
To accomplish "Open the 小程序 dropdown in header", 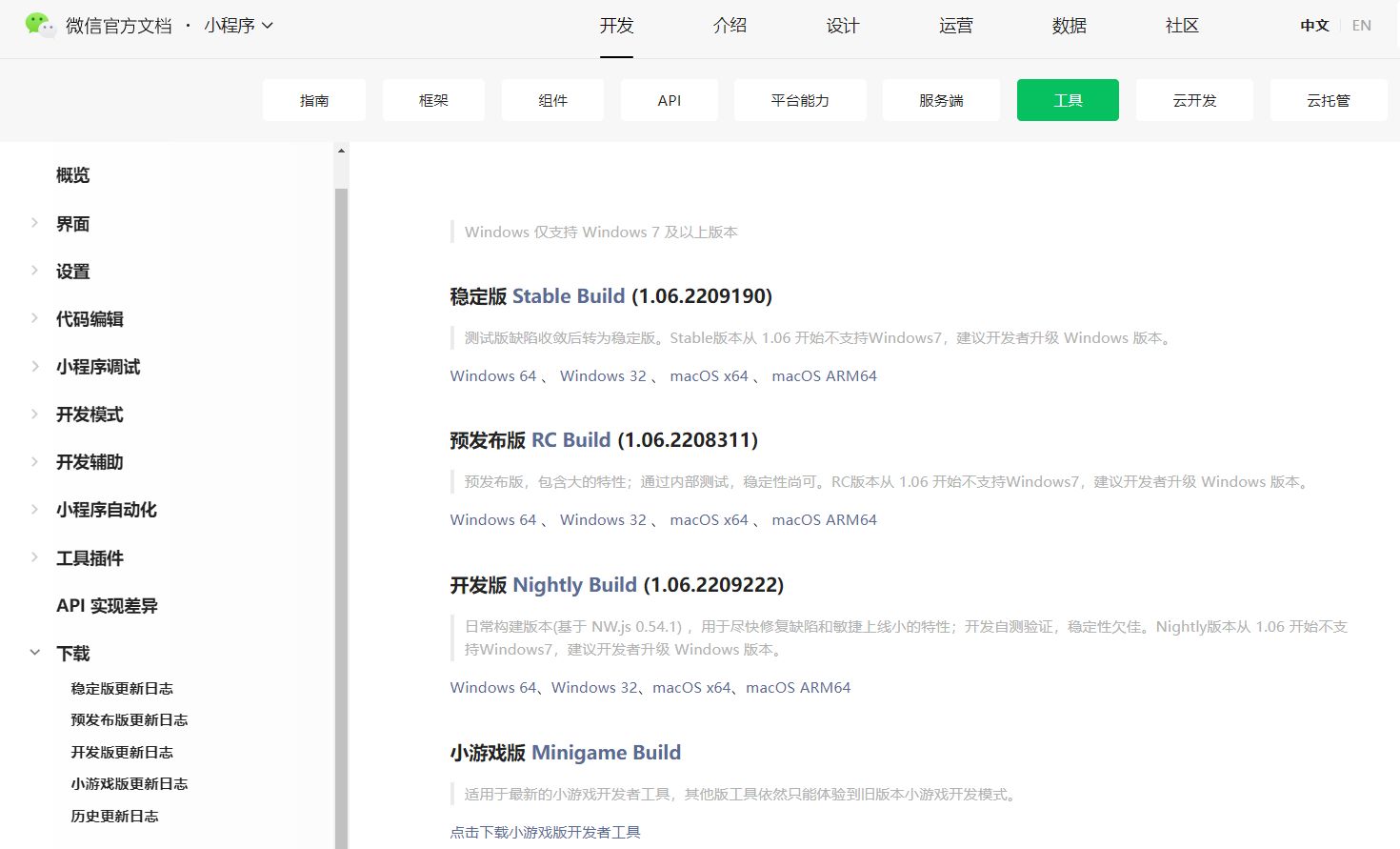I will [x=238, y=26].
